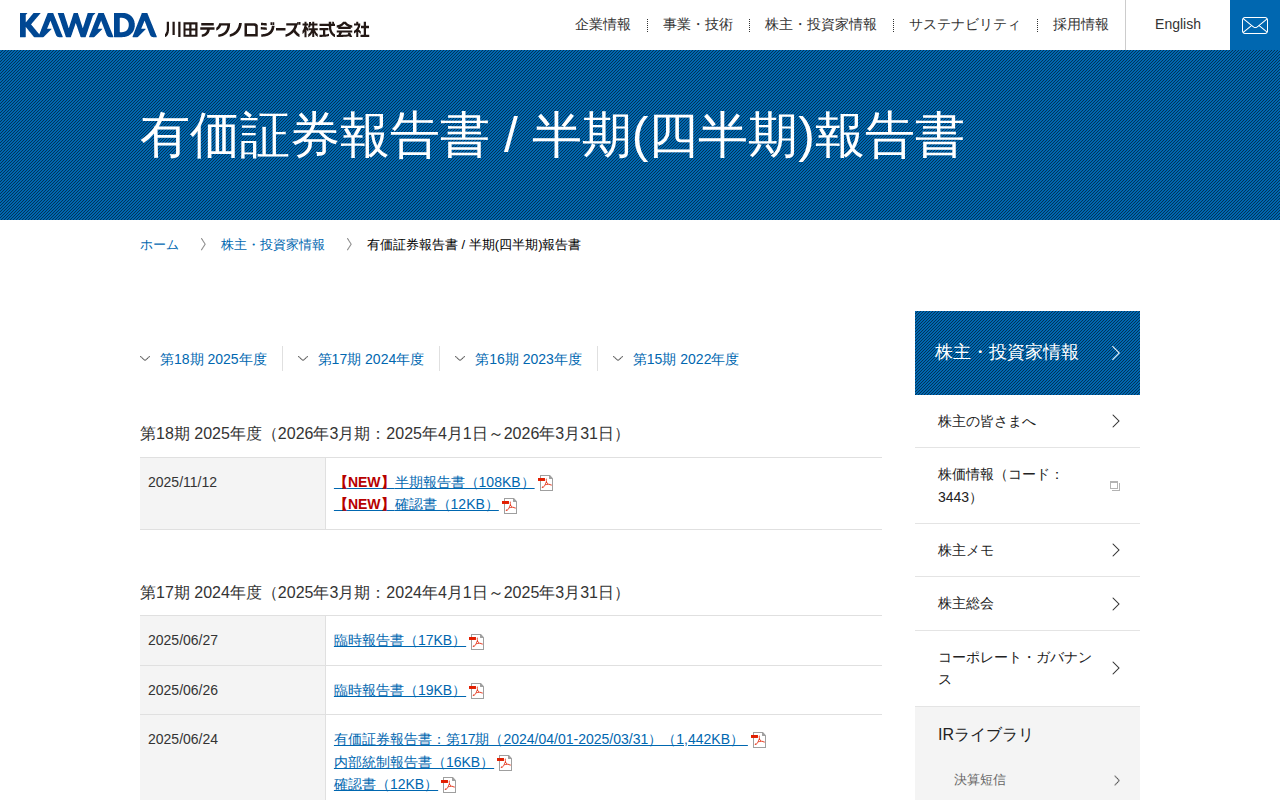Click PDF icon beside NEW 確認書（12KB）

[x=509, y=505]
